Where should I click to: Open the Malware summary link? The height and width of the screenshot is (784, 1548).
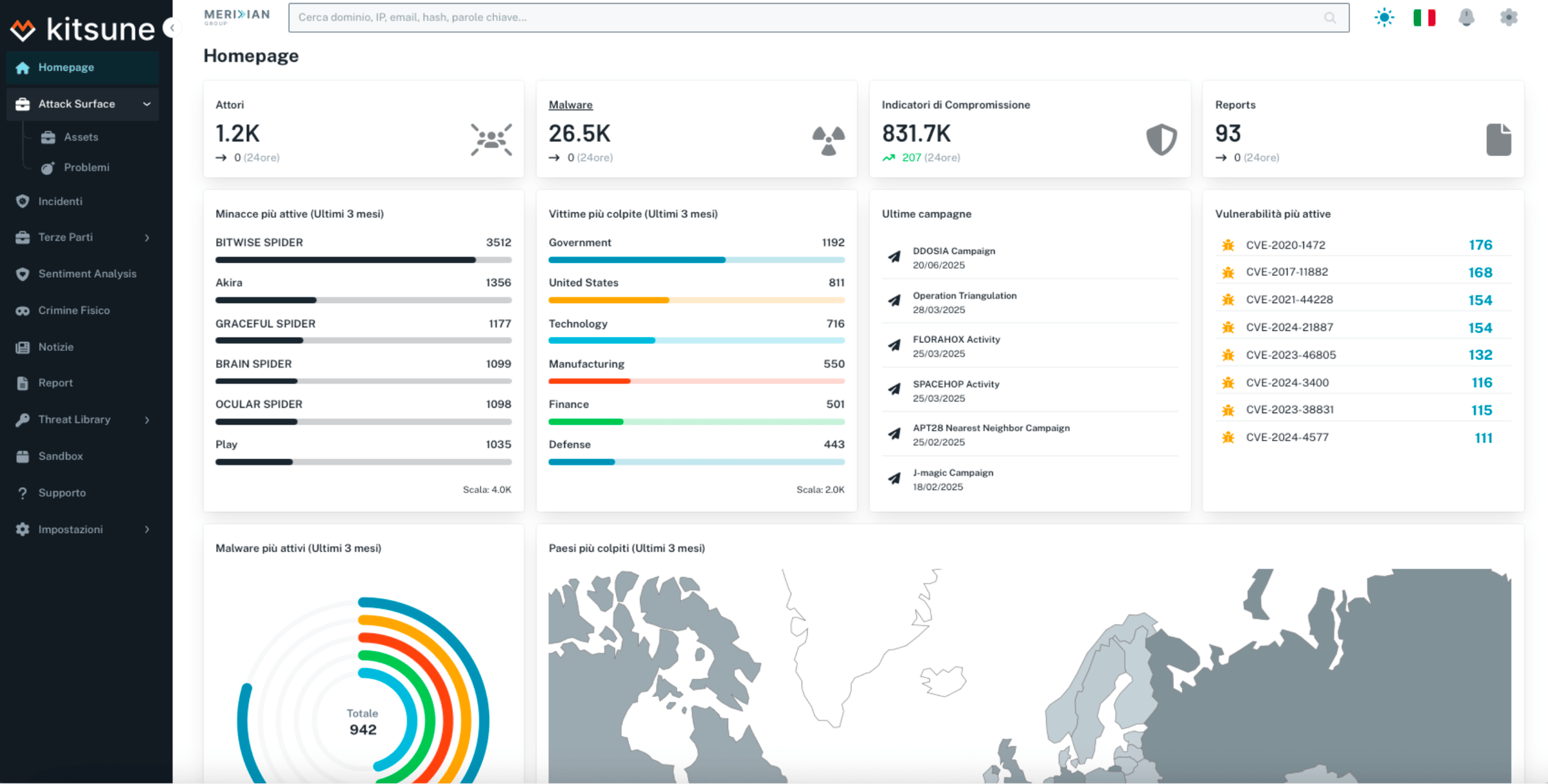tap(570, 104)
